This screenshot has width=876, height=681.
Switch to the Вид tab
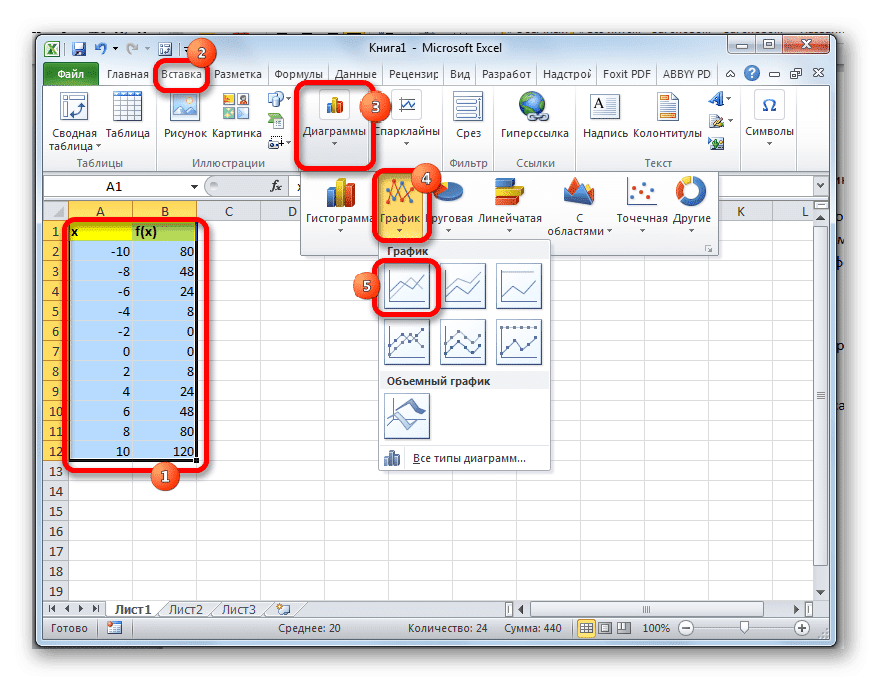pos(460,74)
